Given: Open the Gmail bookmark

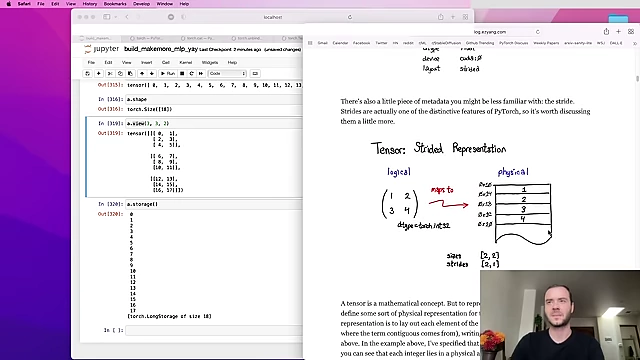Looking at the screenshot, I should point(322,43).
